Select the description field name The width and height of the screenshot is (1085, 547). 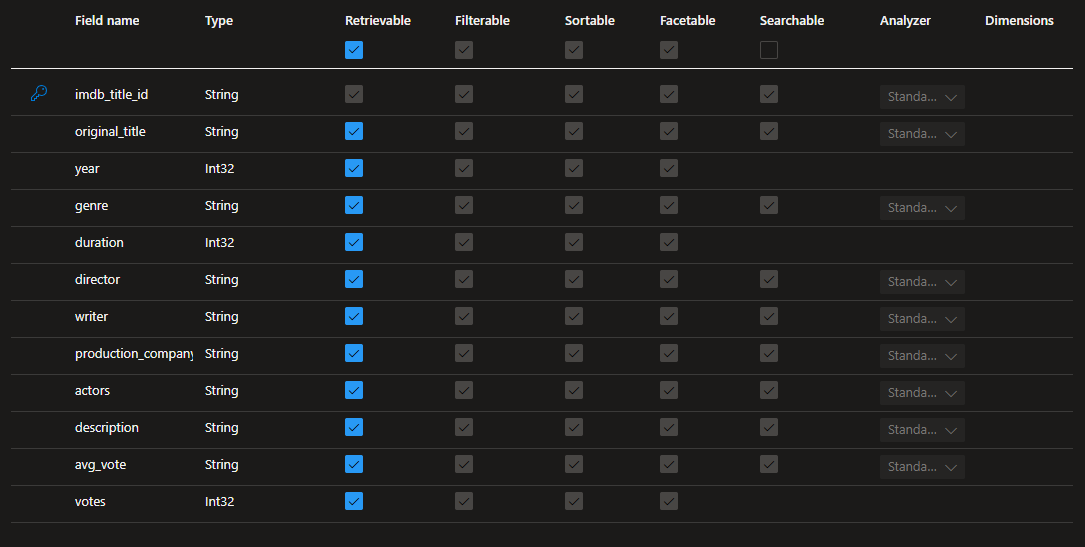point(107,427)
